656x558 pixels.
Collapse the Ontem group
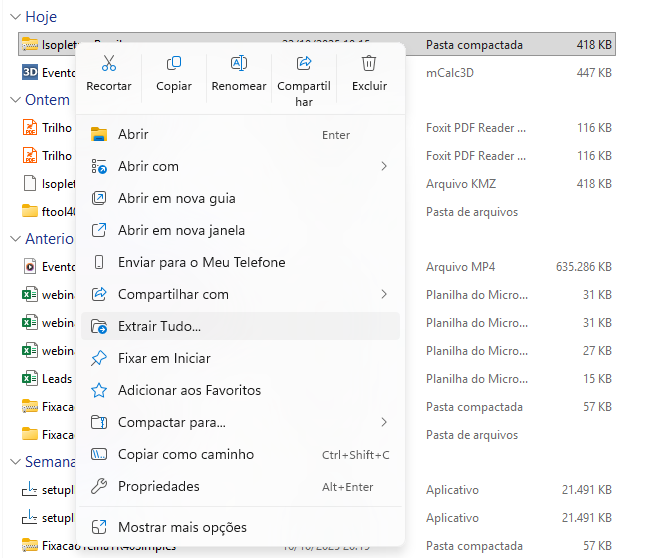point(16,100)
